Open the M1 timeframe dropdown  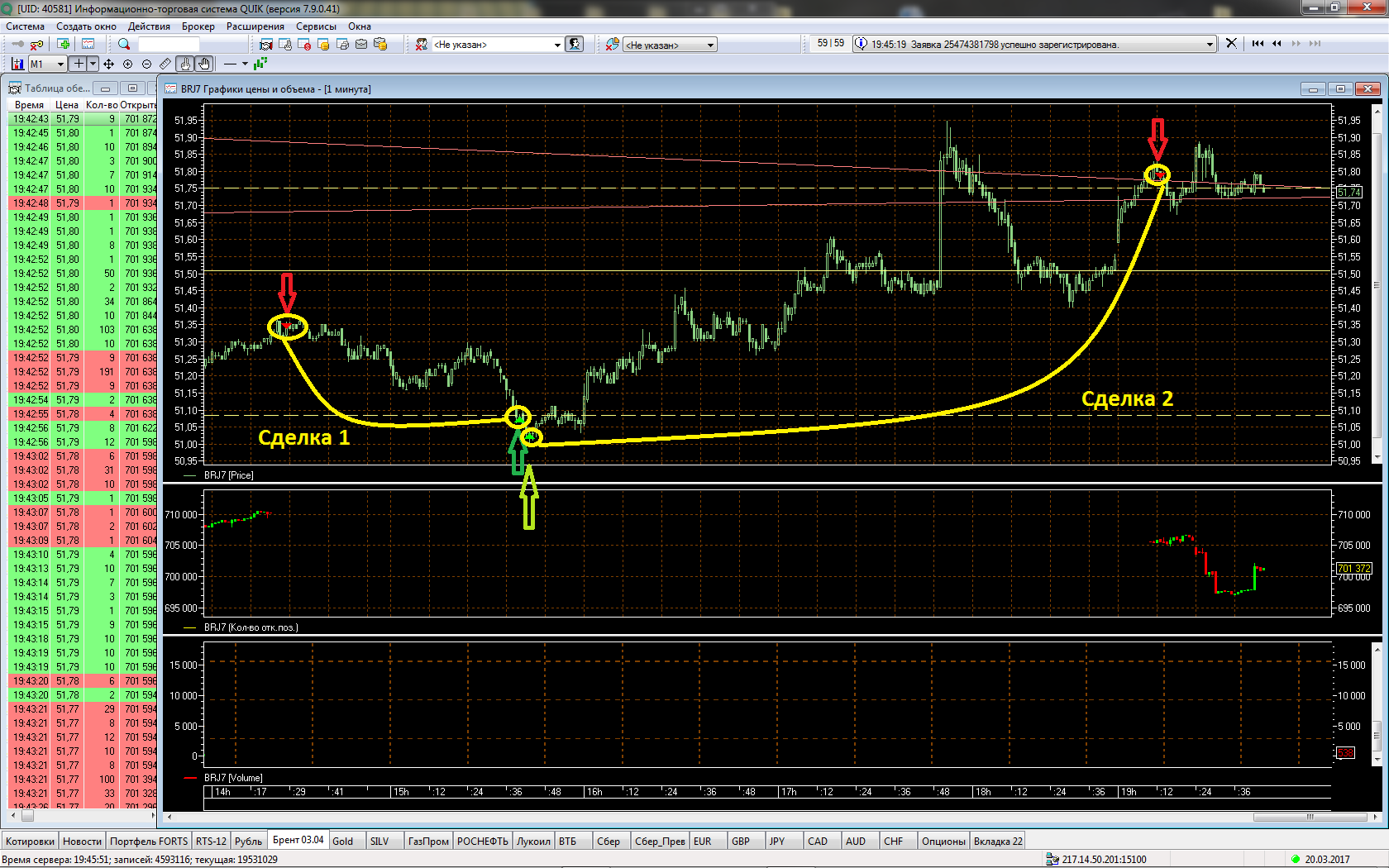47,64
